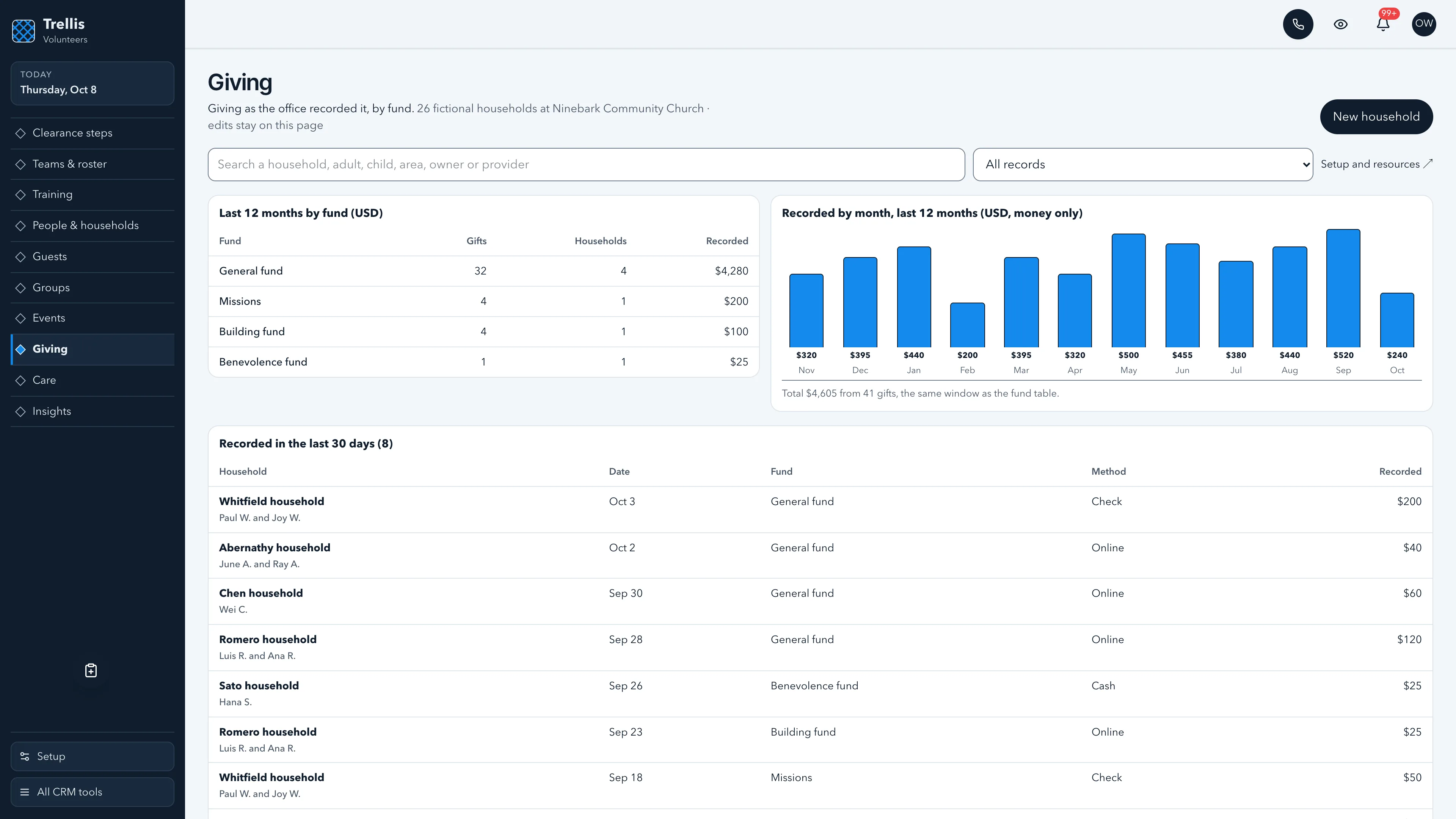The width and height of the screenshot is (1456, 819).
Task: Go to Teams & roster
Action: coord(92,164)
